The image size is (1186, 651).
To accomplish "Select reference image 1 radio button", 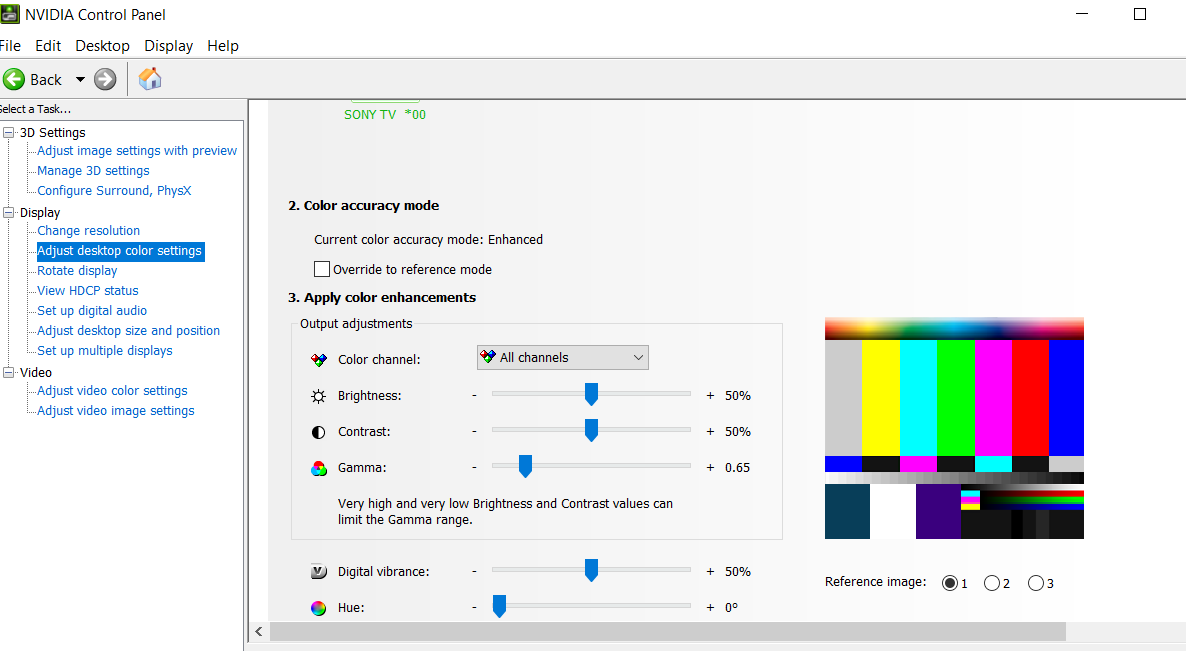I will coord(950,583).
